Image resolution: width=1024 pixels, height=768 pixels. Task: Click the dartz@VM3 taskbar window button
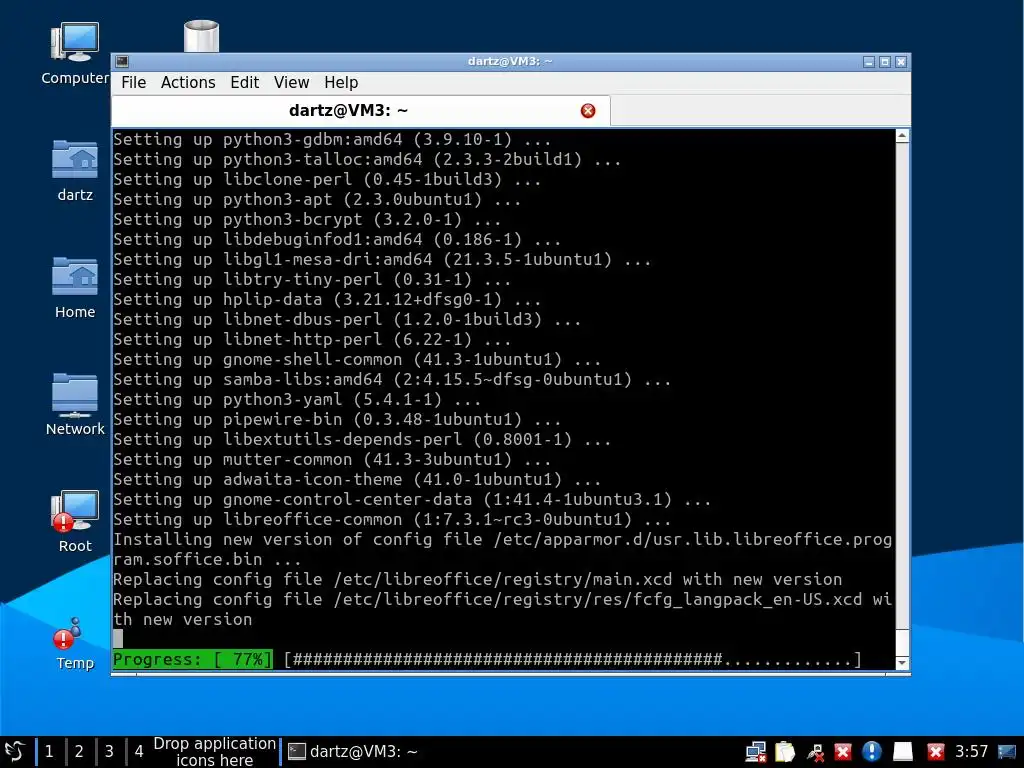coord(353,752)
